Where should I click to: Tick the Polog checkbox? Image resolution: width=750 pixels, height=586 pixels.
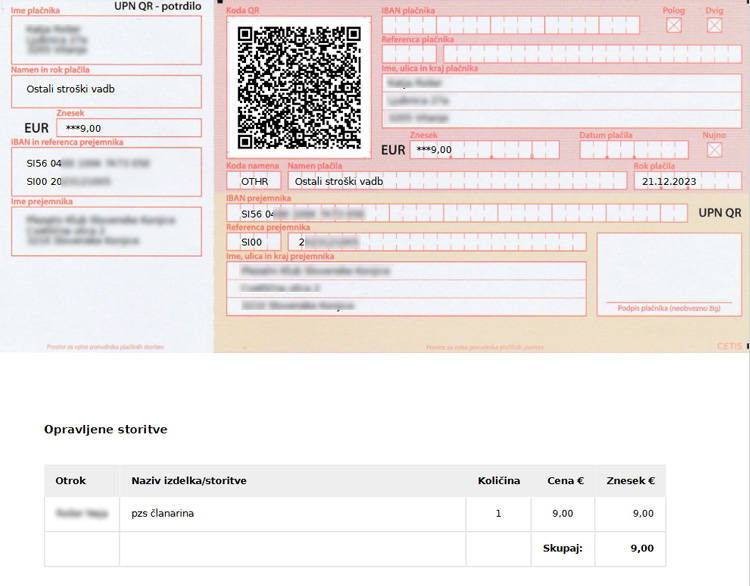(x=674, y=25)
